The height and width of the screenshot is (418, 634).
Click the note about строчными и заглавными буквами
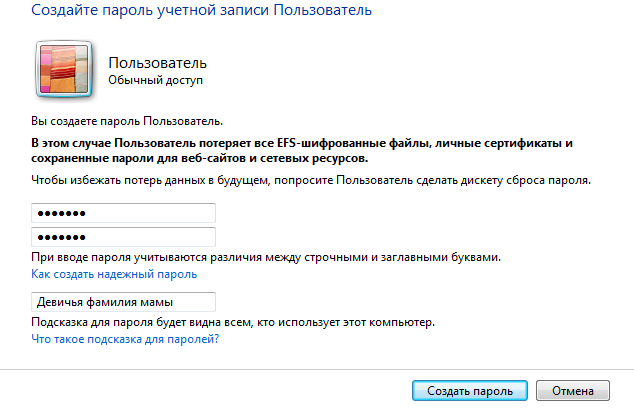tap(266, 257)
